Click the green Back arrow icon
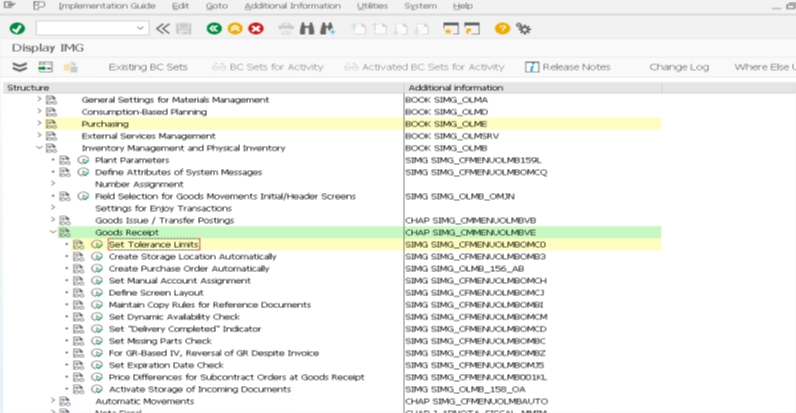 click(214, 28)
